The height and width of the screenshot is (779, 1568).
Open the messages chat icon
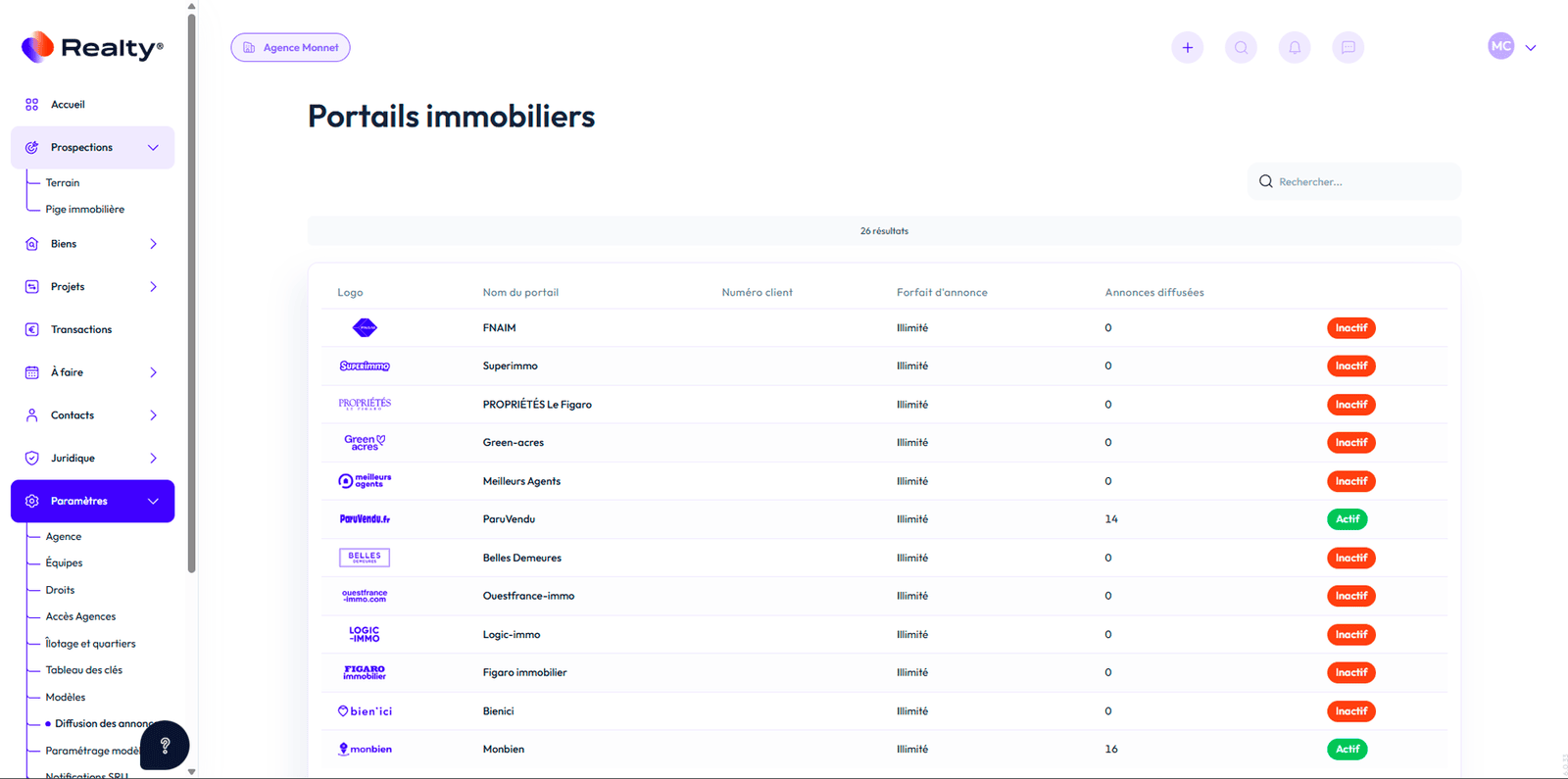click(x=1348, y=47)
